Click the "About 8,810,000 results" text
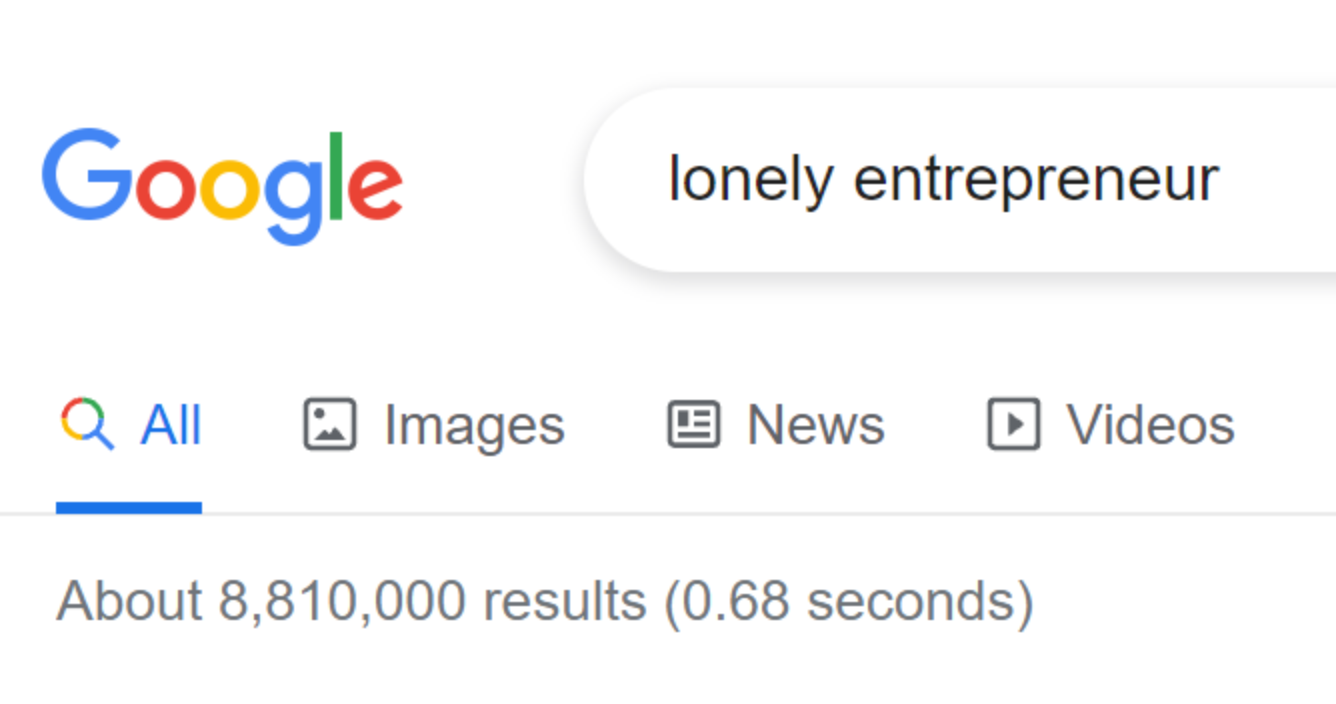 tap(351, 601)
